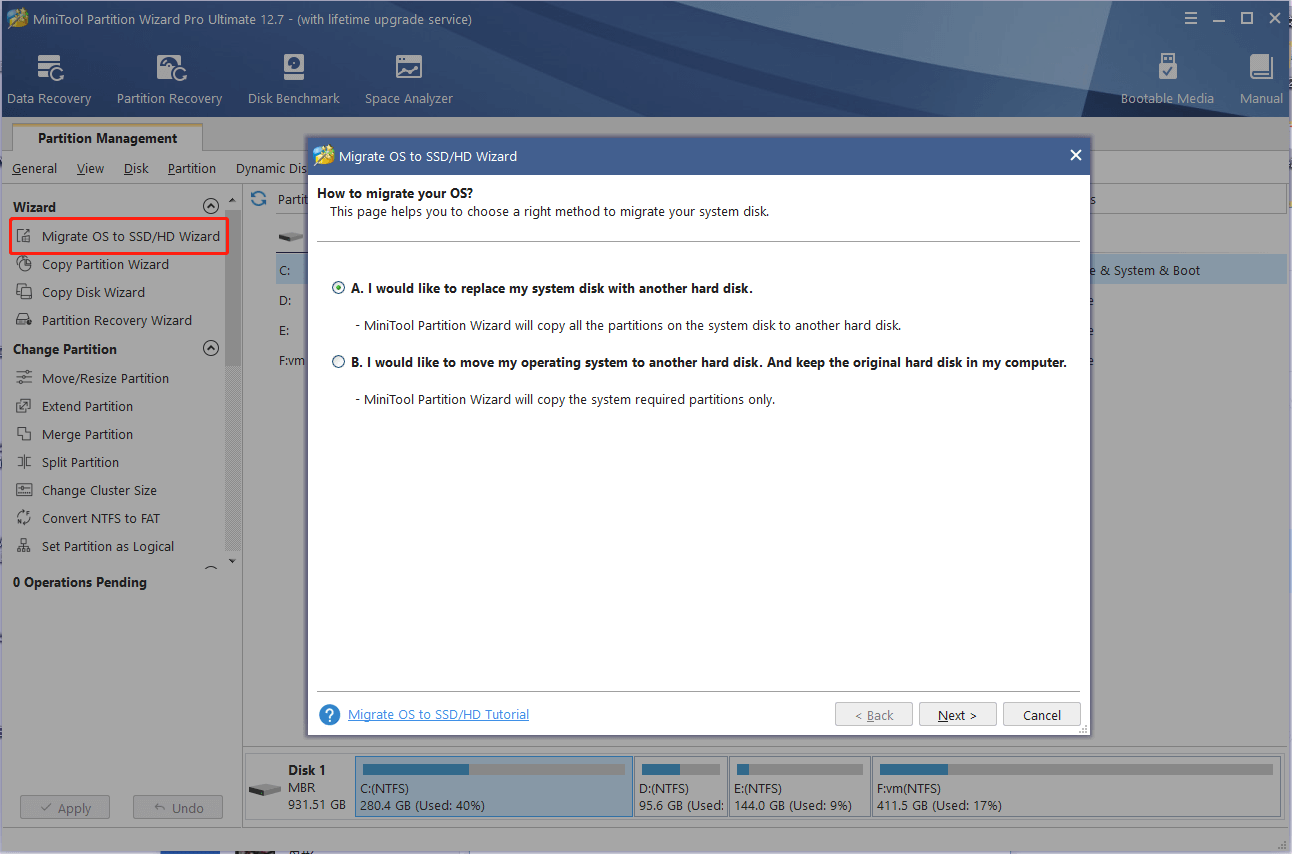Click the Change Cluster Size icon
Screen dimensions: 1292x854
[24, 490]
